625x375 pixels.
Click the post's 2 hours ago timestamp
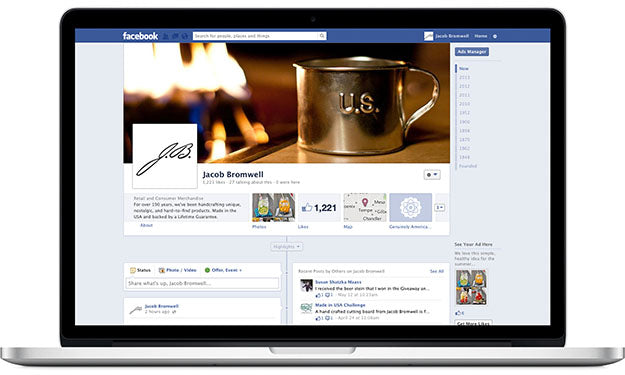[157, 312]
